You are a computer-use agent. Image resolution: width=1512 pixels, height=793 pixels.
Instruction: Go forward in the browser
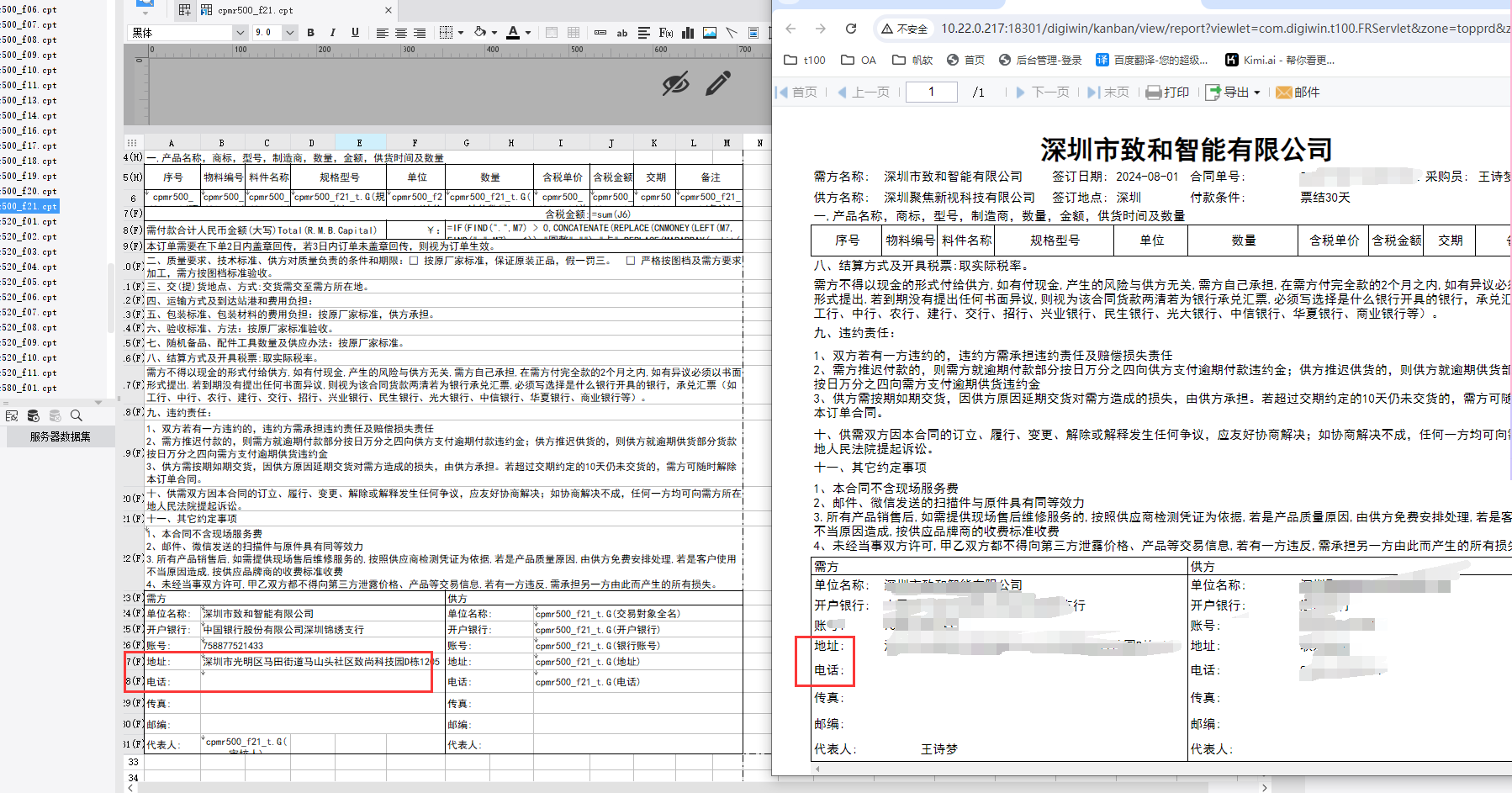(821, 29)
